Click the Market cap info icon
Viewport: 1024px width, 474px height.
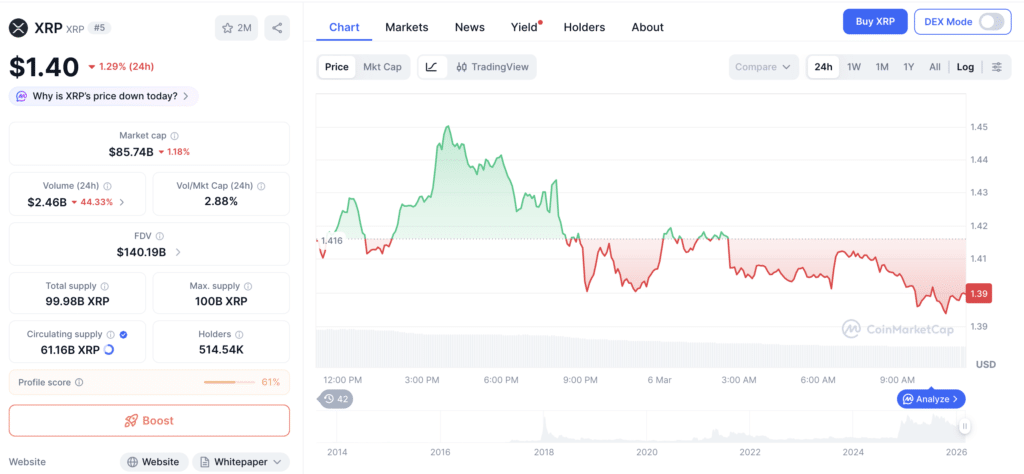174,136
